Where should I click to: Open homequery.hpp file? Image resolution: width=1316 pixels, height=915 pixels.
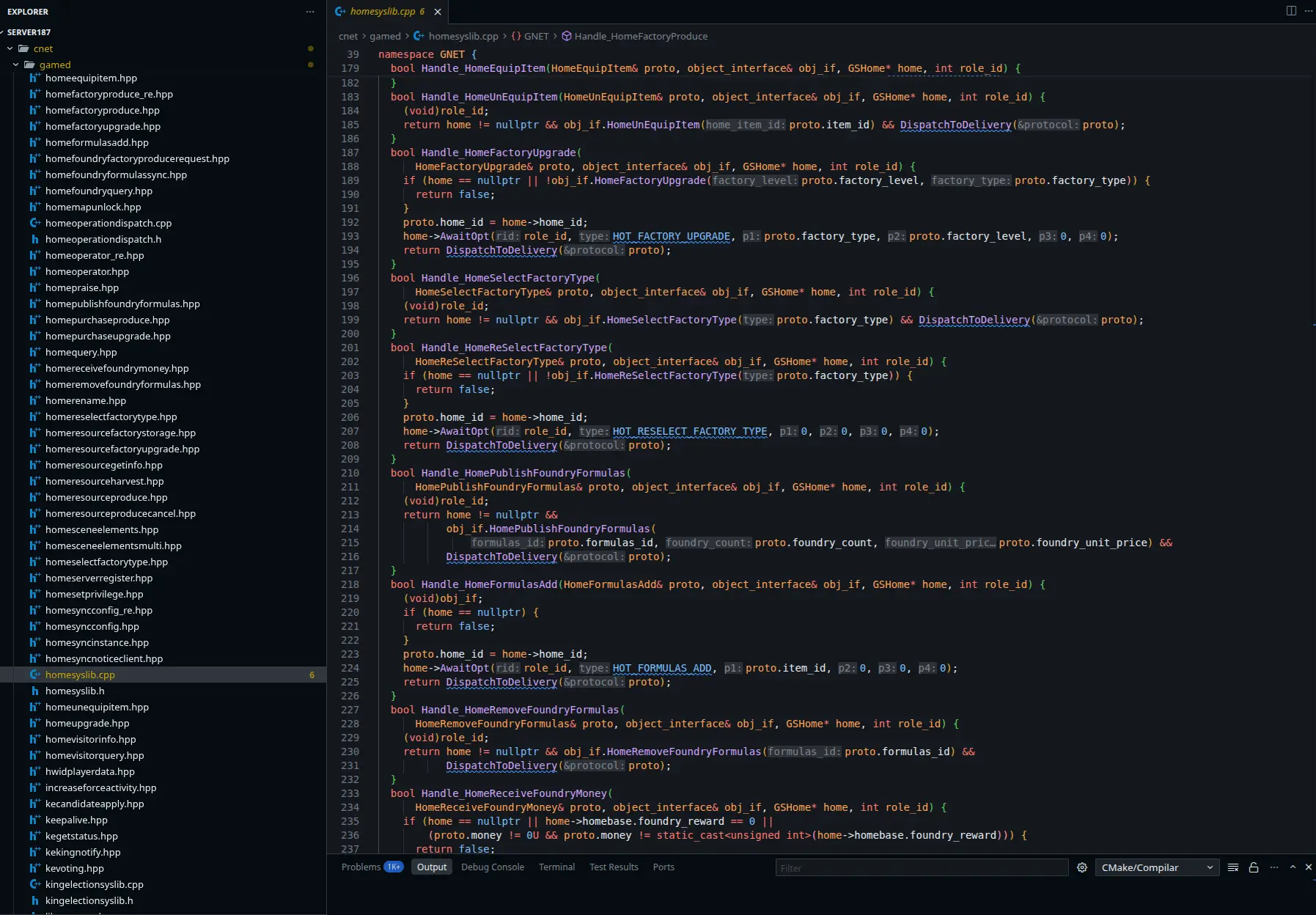[x=81, y=352]
